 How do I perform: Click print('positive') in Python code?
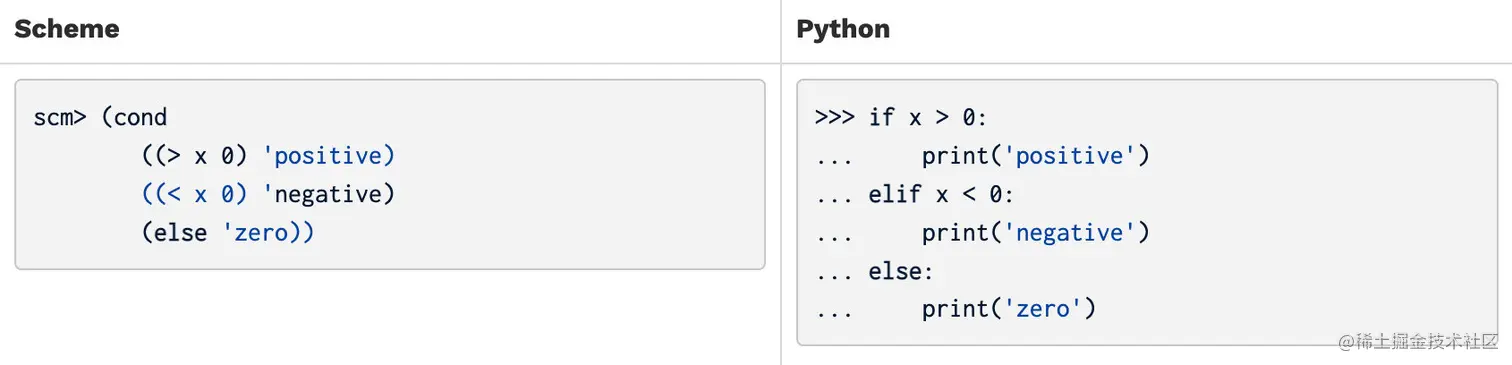tap(1036, 156)
